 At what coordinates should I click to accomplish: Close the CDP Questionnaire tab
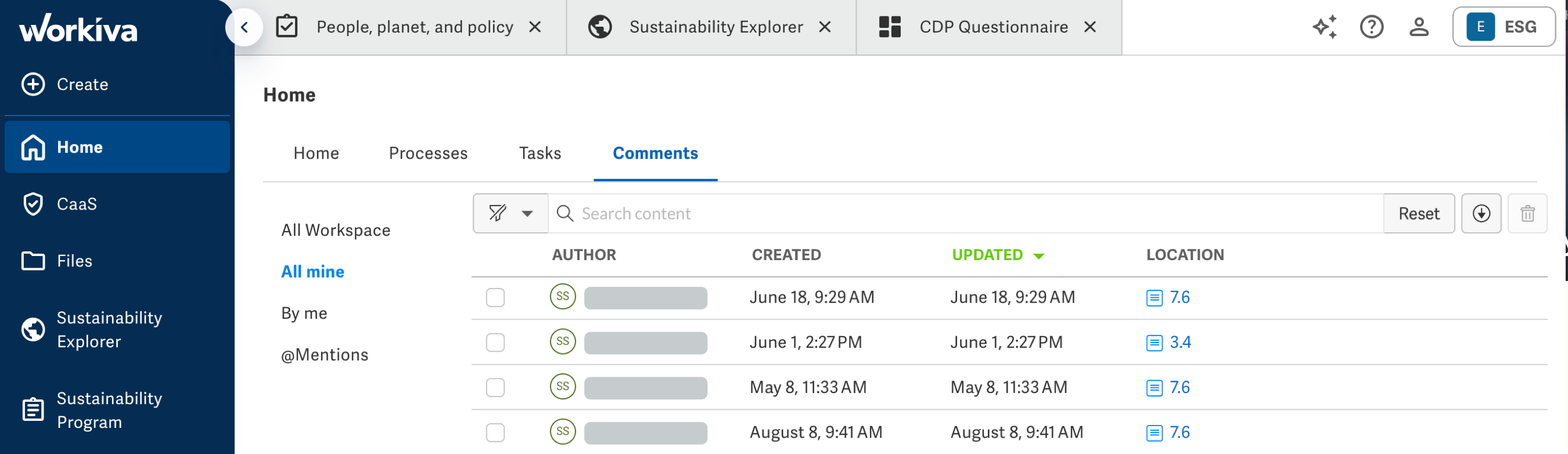tap(1089, 27)
